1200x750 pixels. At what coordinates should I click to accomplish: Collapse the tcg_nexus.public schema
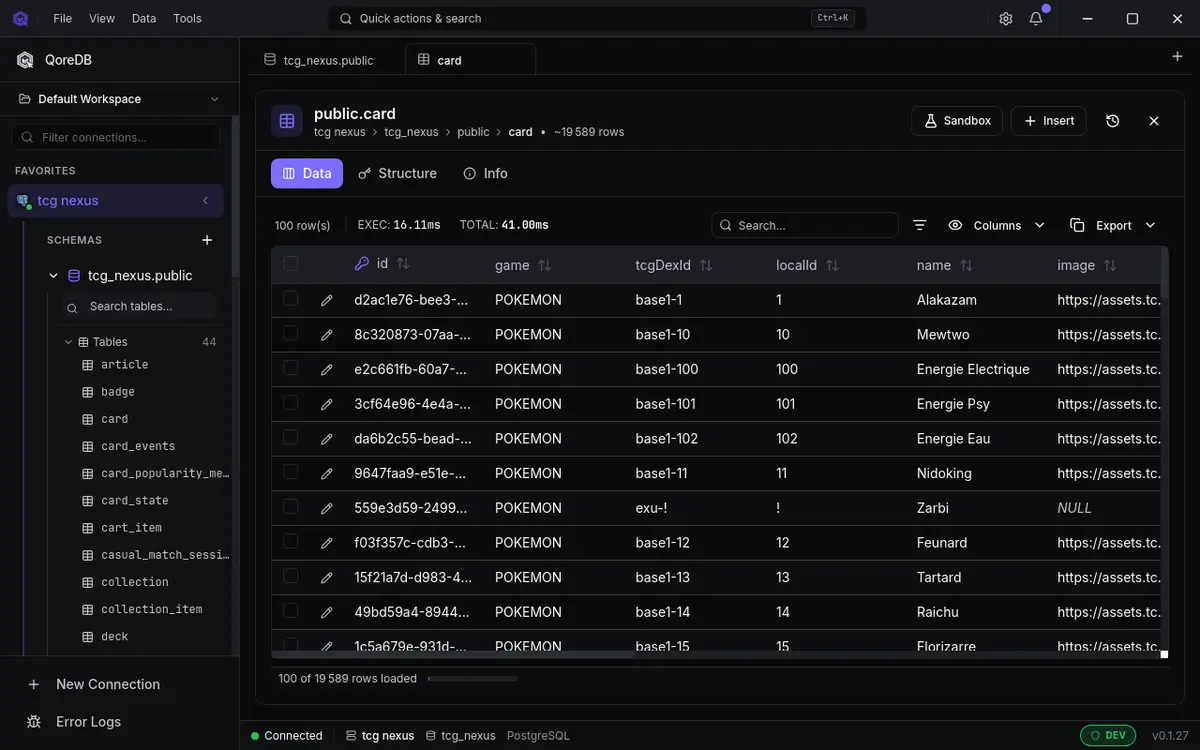(53, 275)
